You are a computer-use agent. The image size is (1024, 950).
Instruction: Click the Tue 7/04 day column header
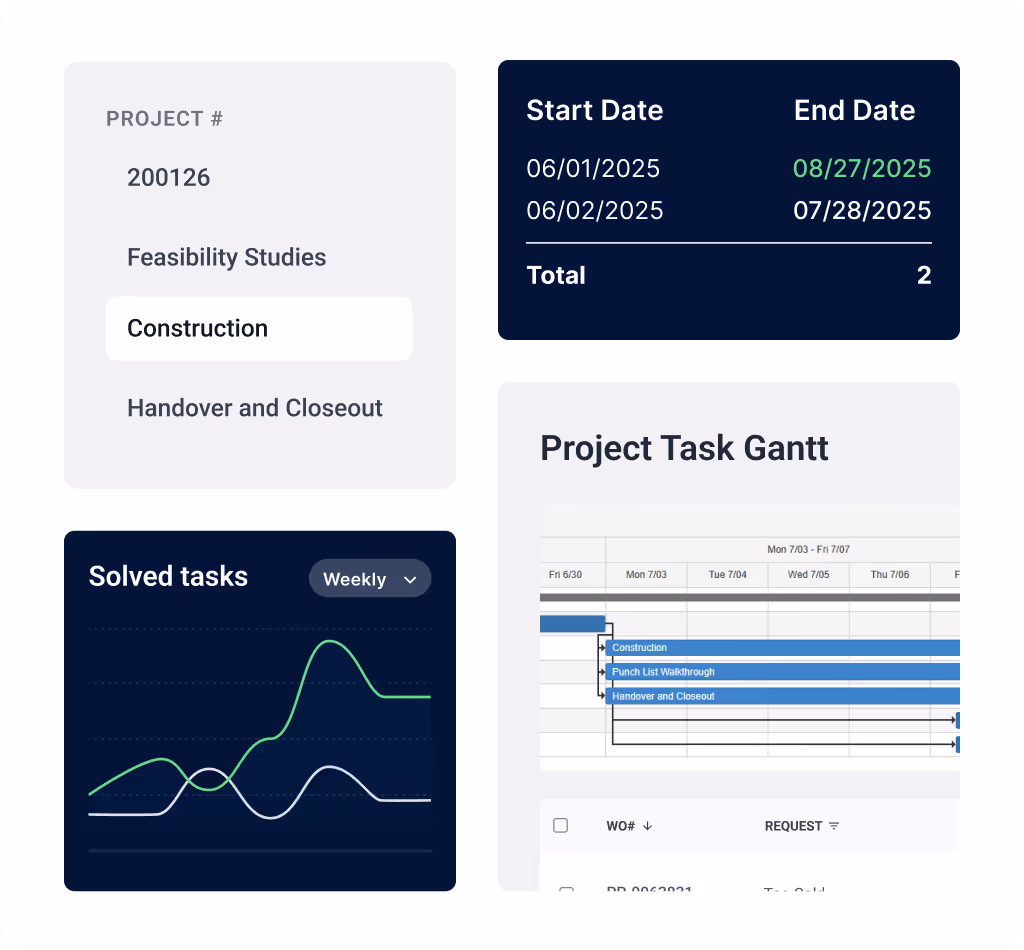coord(728,575)
